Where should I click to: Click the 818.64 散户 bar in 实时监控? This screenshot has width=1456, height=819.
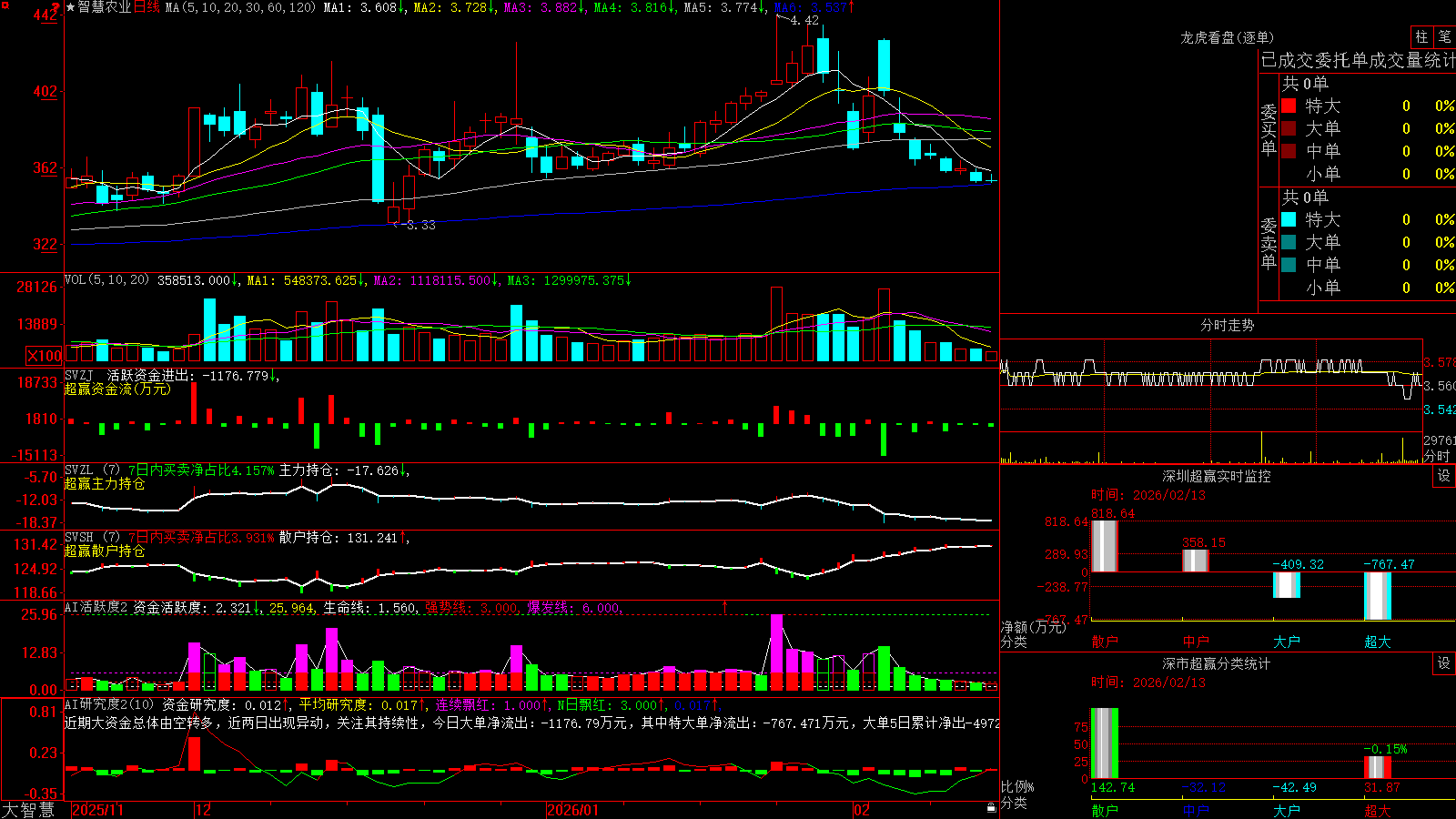(1104, 546)
